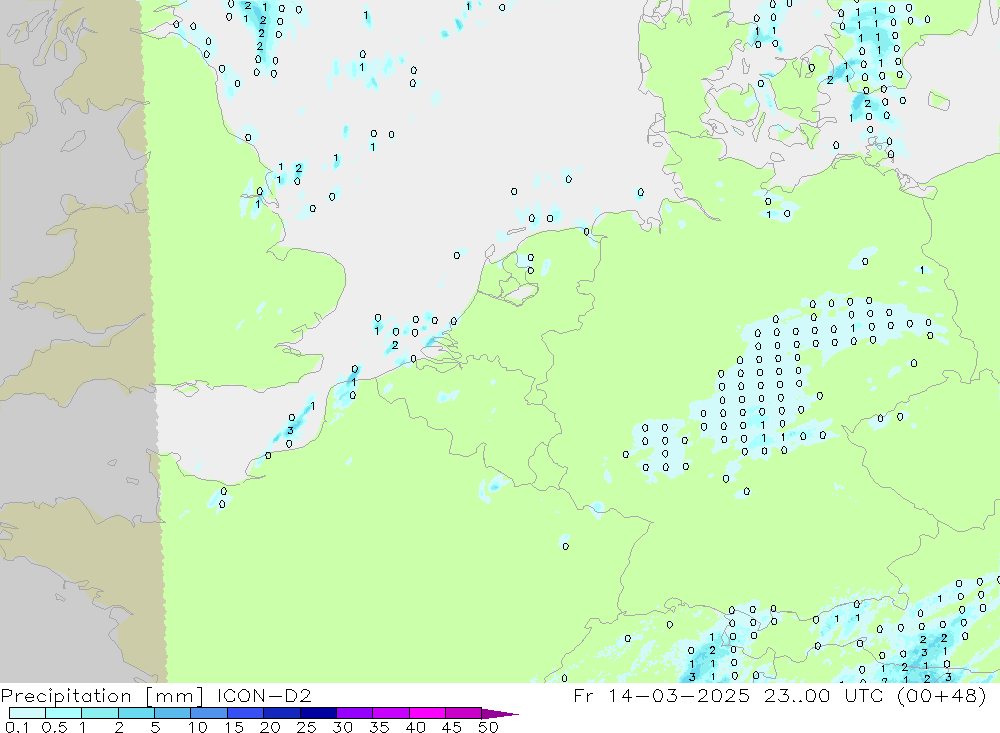Click the '0.1' legend scale value
Viewport: 1000px width, 733px height.
point(17,727)
